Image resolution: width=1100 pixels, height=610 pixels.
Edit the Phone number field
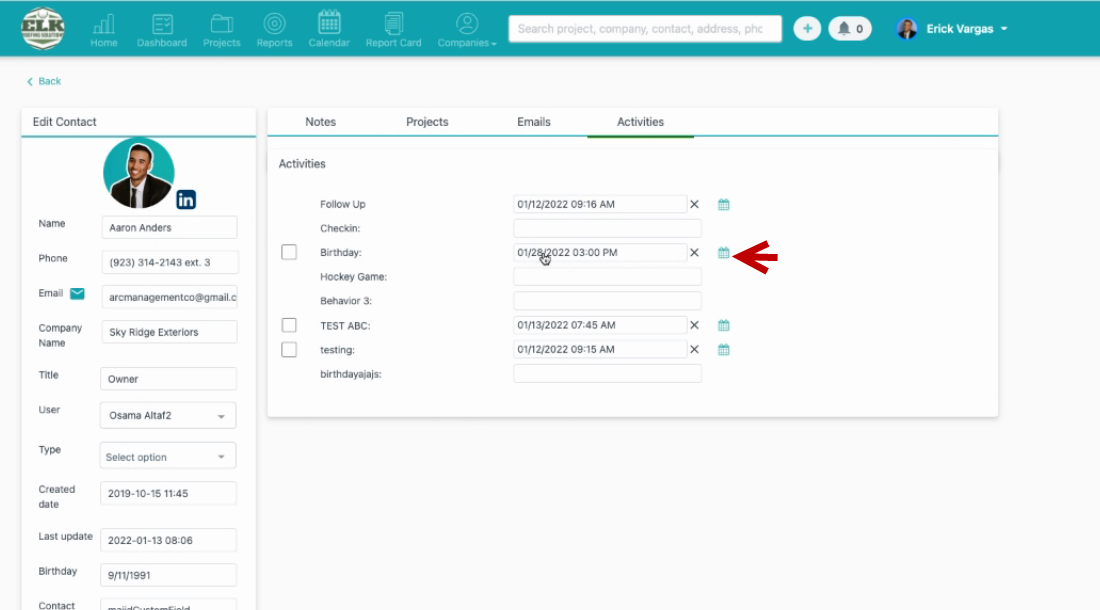[170, 262]
